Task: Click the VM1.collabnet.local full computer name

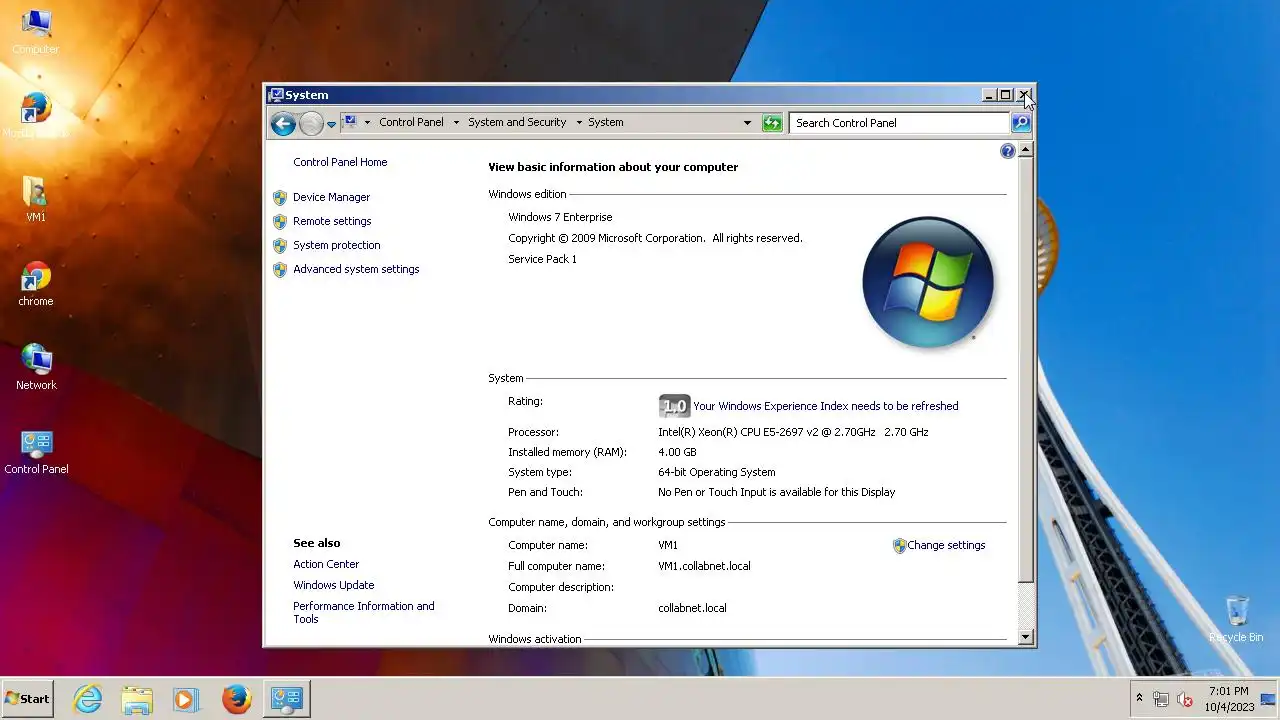Action: pyautogui.click(x=704, y=566)
